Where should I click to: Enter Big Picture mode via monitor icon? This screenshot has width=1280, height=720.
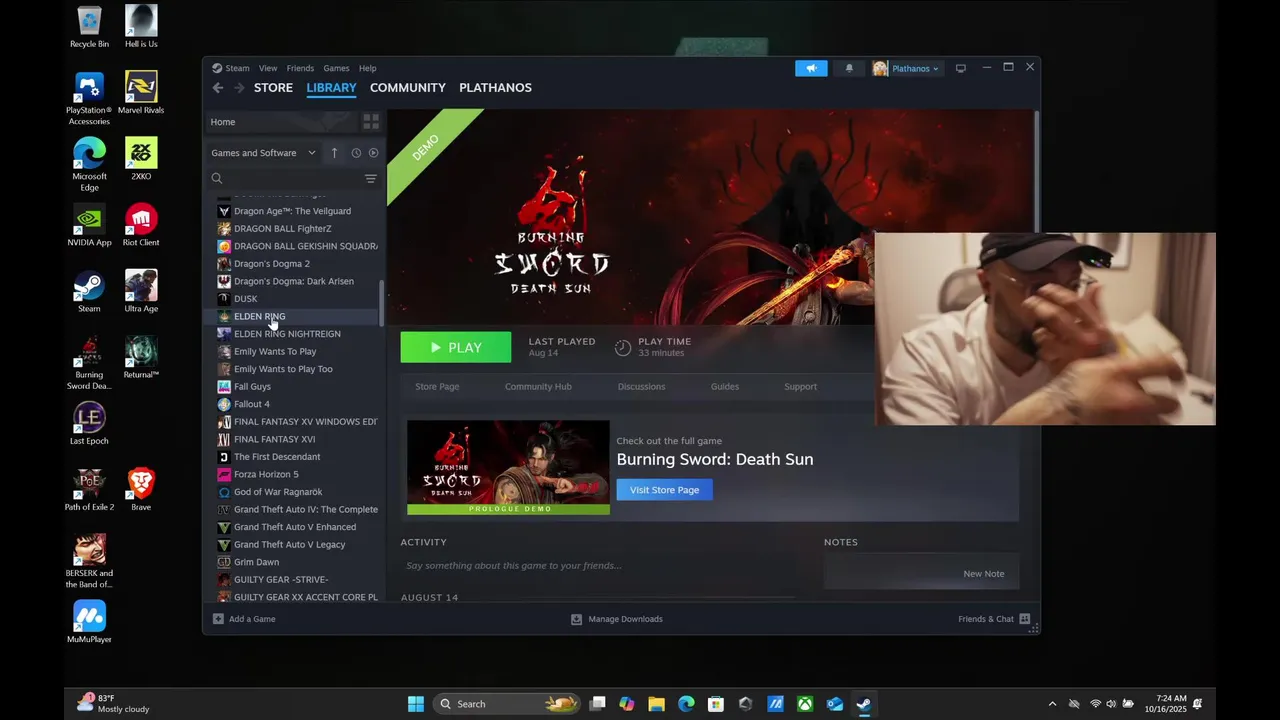pyautogui.click(x=961, y=68)
